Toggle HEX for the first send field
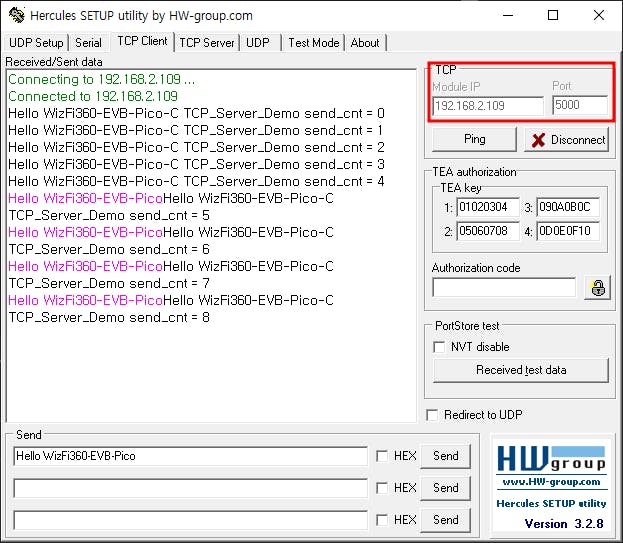The height and width of the screenshot is (543, 623). [382, 456]
